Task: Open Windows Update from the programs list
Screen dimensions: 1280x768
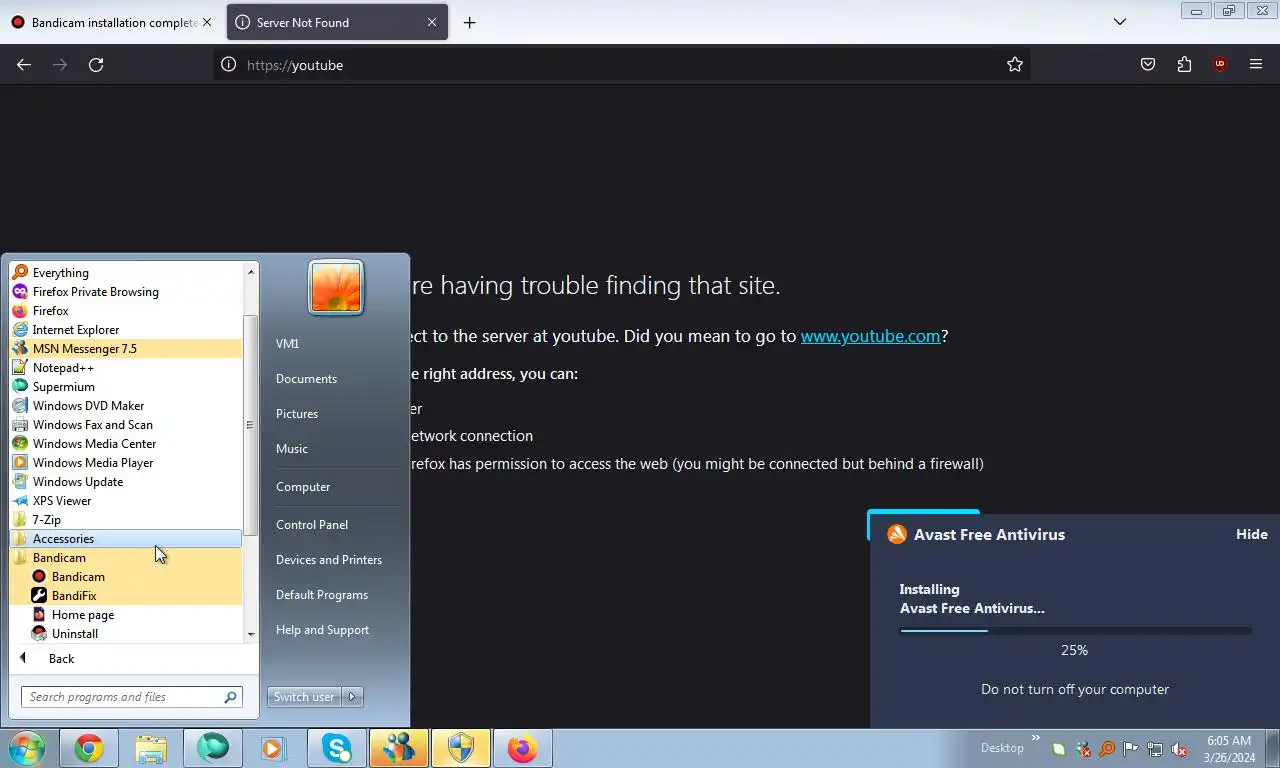Action: tap(125, 482)
